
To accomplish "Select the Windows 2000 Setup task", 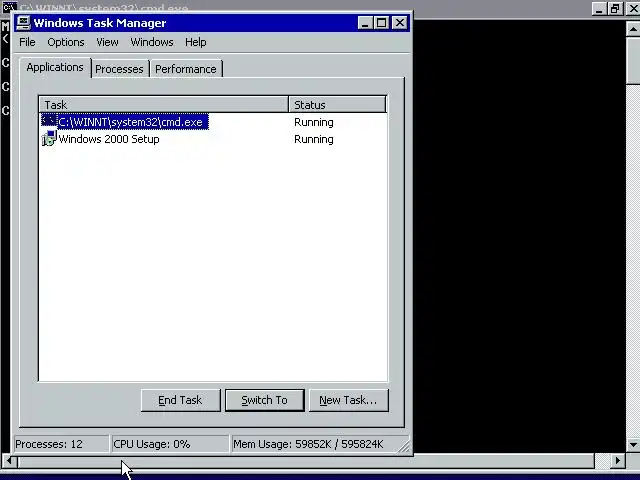I will pos(213,139).
